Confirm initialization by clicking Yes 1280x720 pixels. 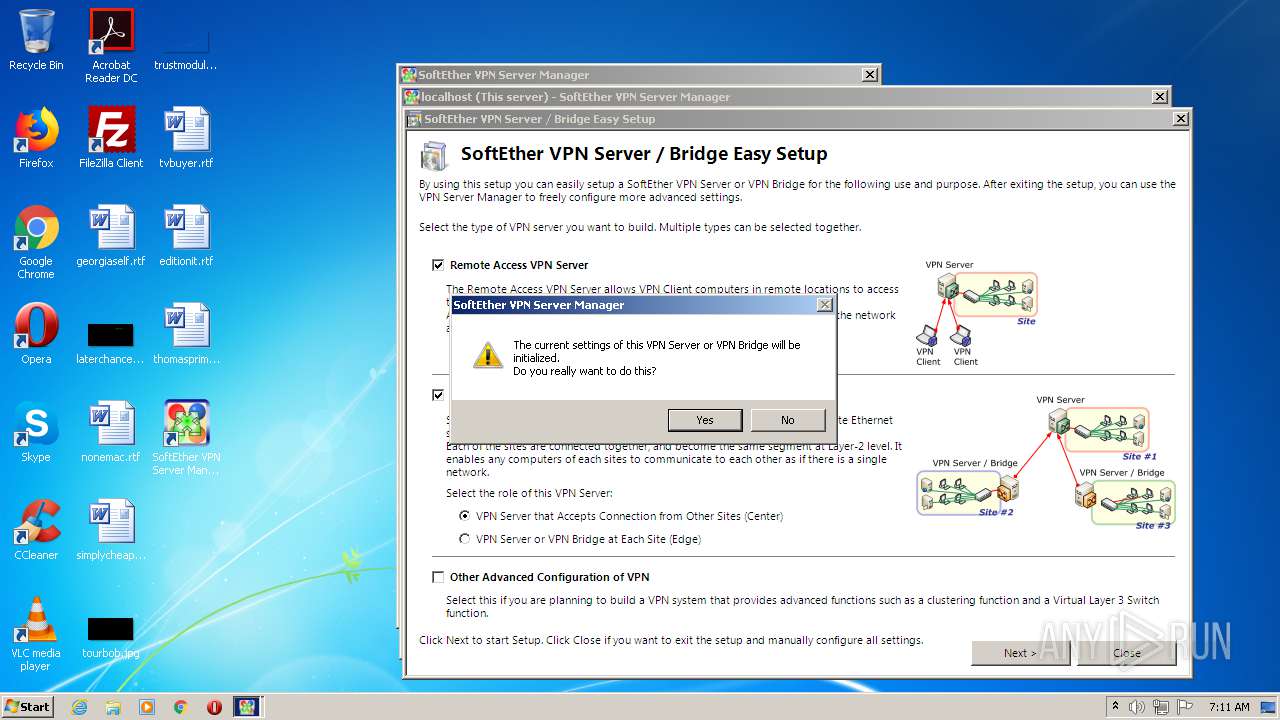pyautogui.click(x=705, y=420)
